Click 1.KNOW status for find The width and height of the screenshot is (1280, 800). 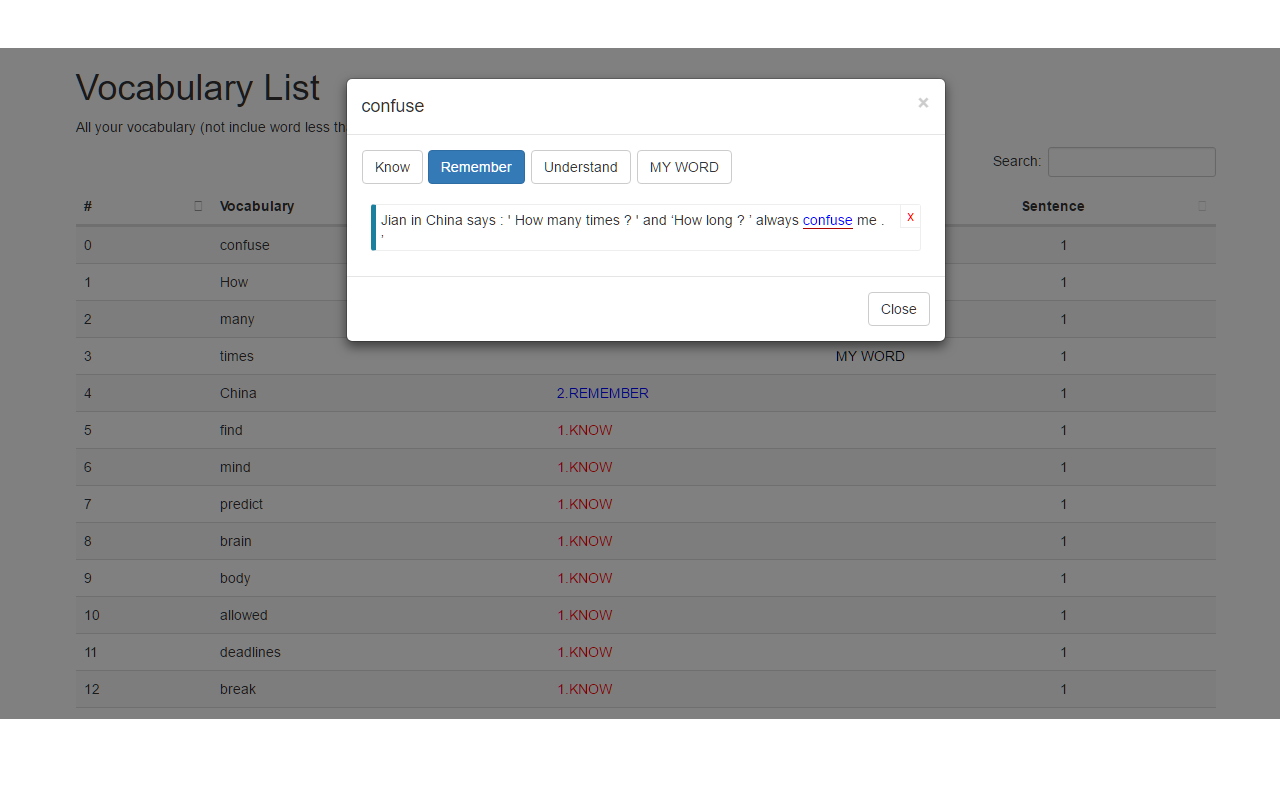pos(585,430)
